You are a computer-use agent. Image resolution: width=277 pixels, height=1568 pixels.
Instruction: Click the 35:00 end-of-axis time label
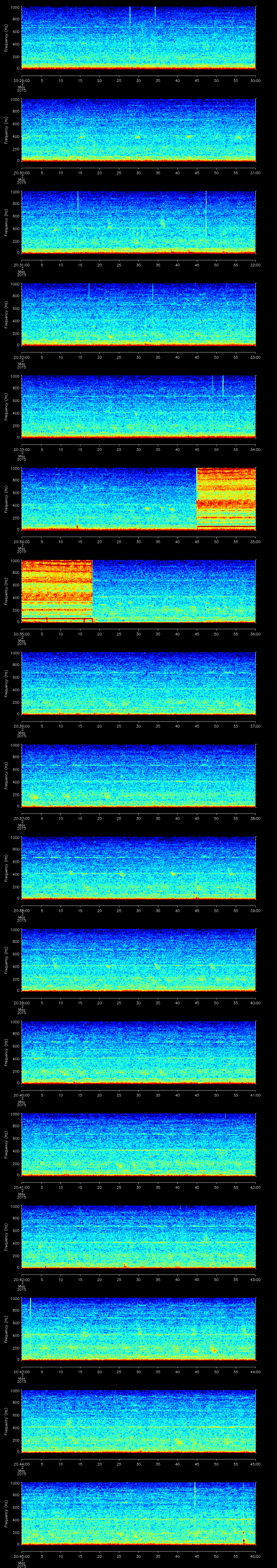(256, 542)
